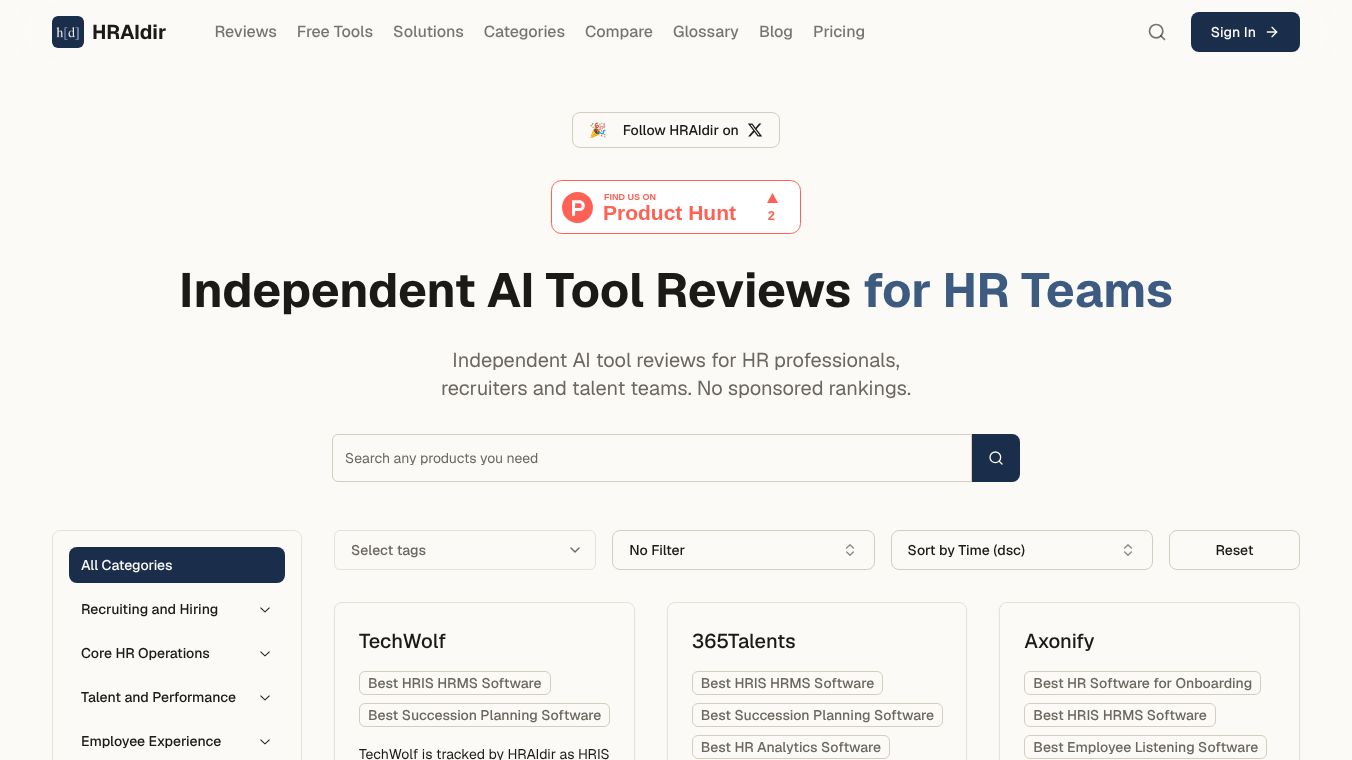The width and height of the screenshot is (1352, 760).
Task: Expand Core HR Operations chevron
Action: (x=265, y=653)
